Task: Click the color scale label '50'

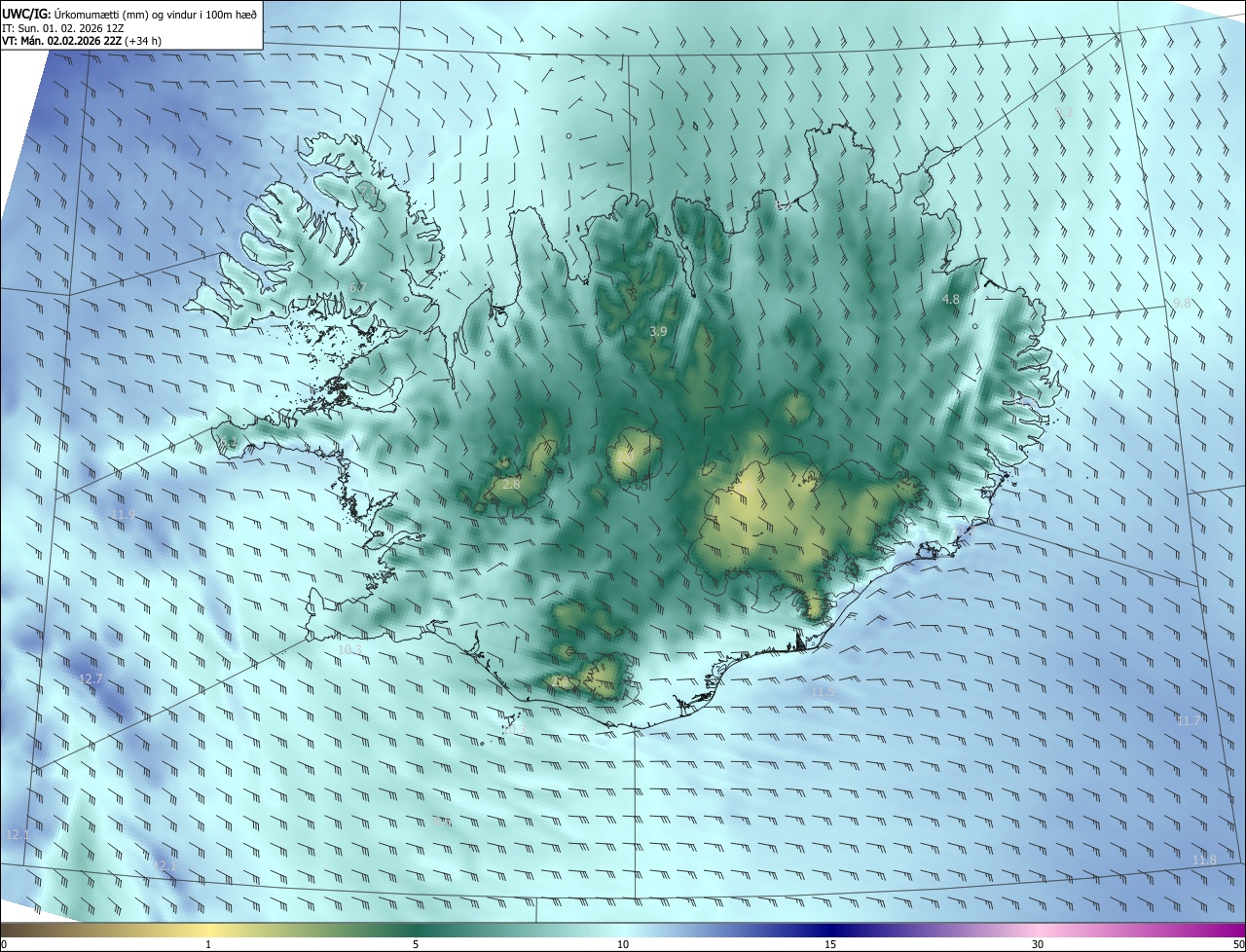Action: click(1238, 944)
